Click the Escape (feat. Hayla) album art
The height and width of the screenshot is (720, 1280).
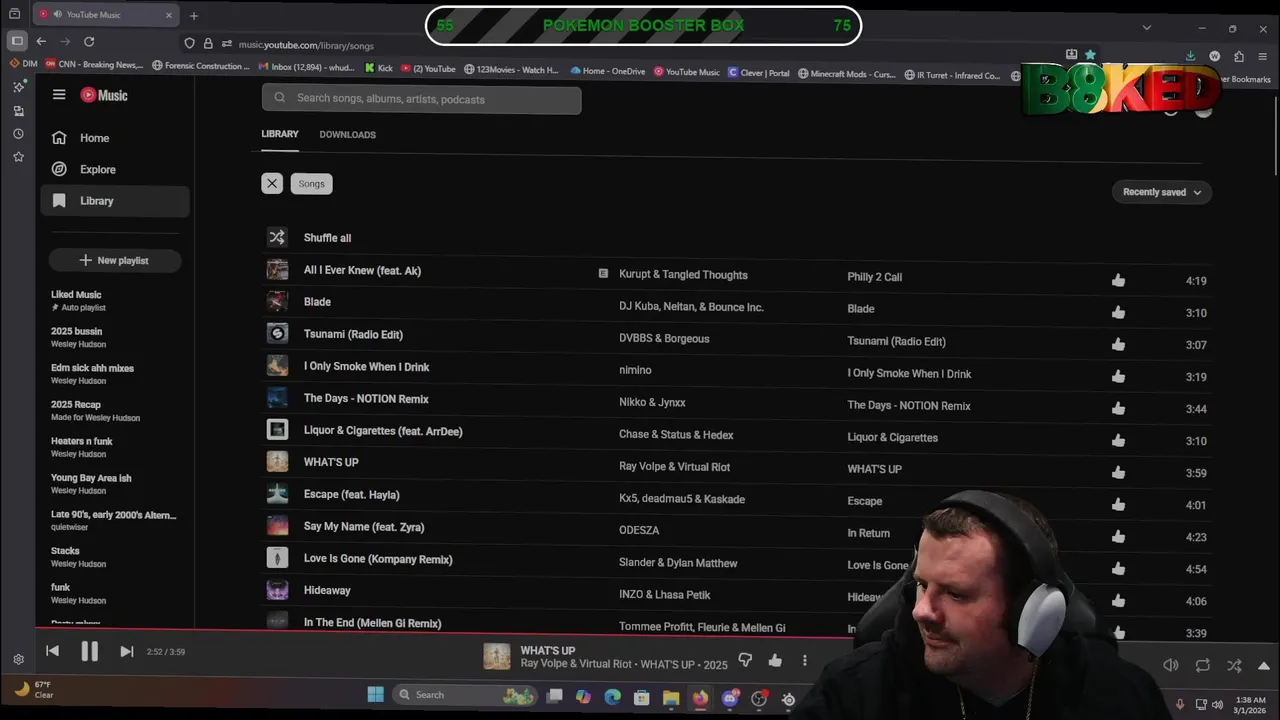click(x=277, y=494)
